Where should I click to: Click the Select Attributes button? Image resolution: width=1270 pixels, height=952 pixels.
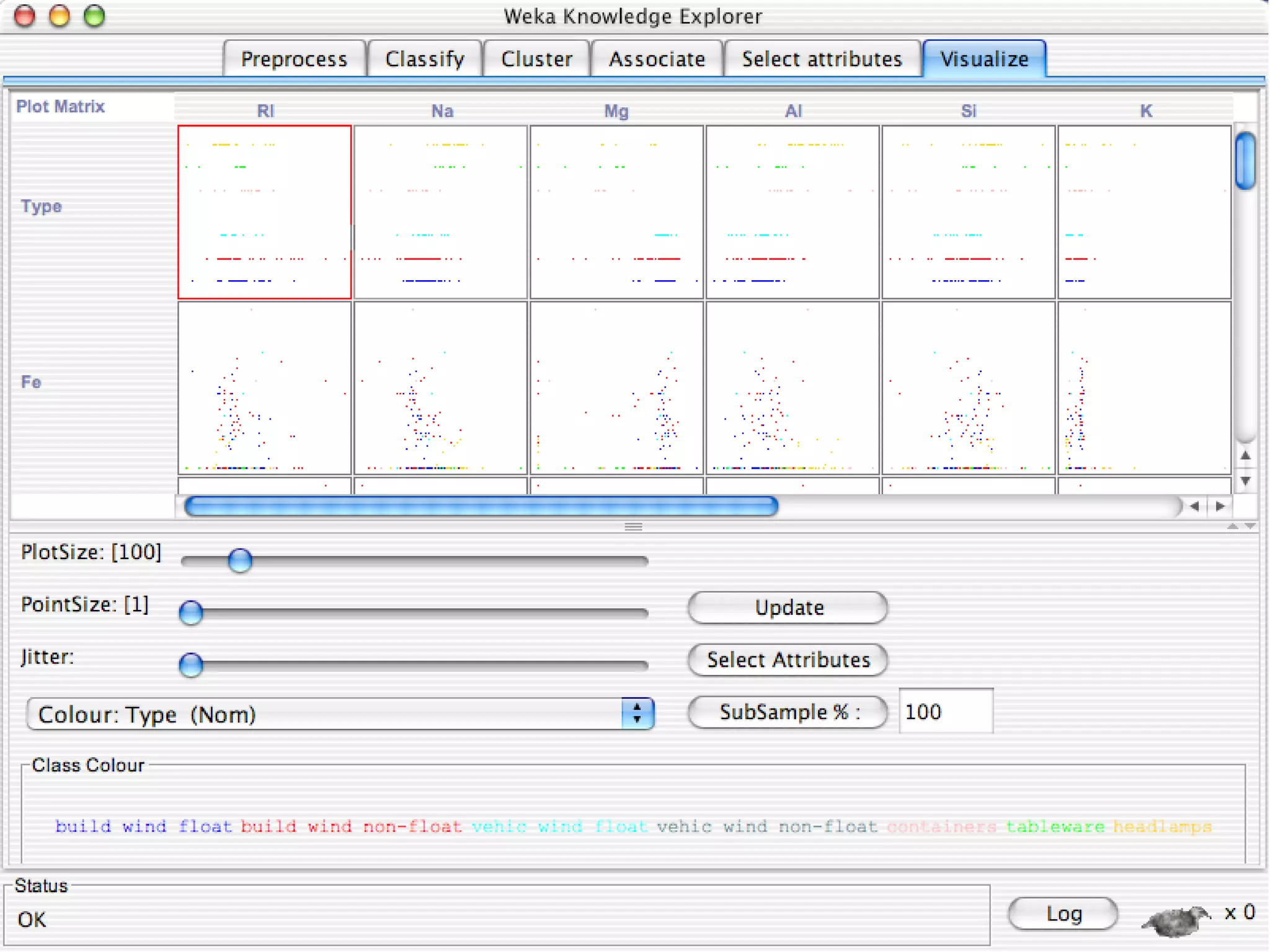tap(788, 659)
